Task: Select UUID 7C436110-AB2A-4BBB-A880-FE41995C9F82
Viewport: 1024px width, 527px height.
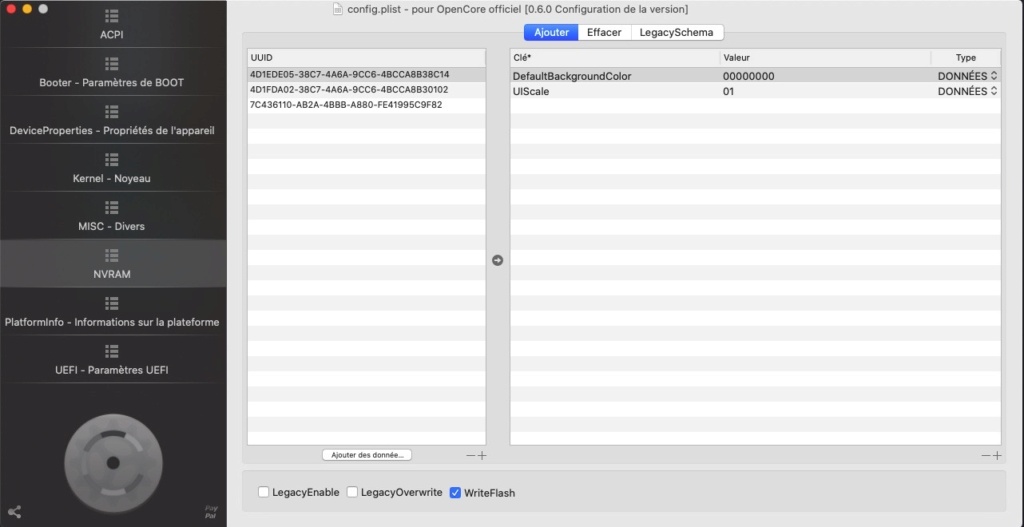Action: tap(366, 104)
